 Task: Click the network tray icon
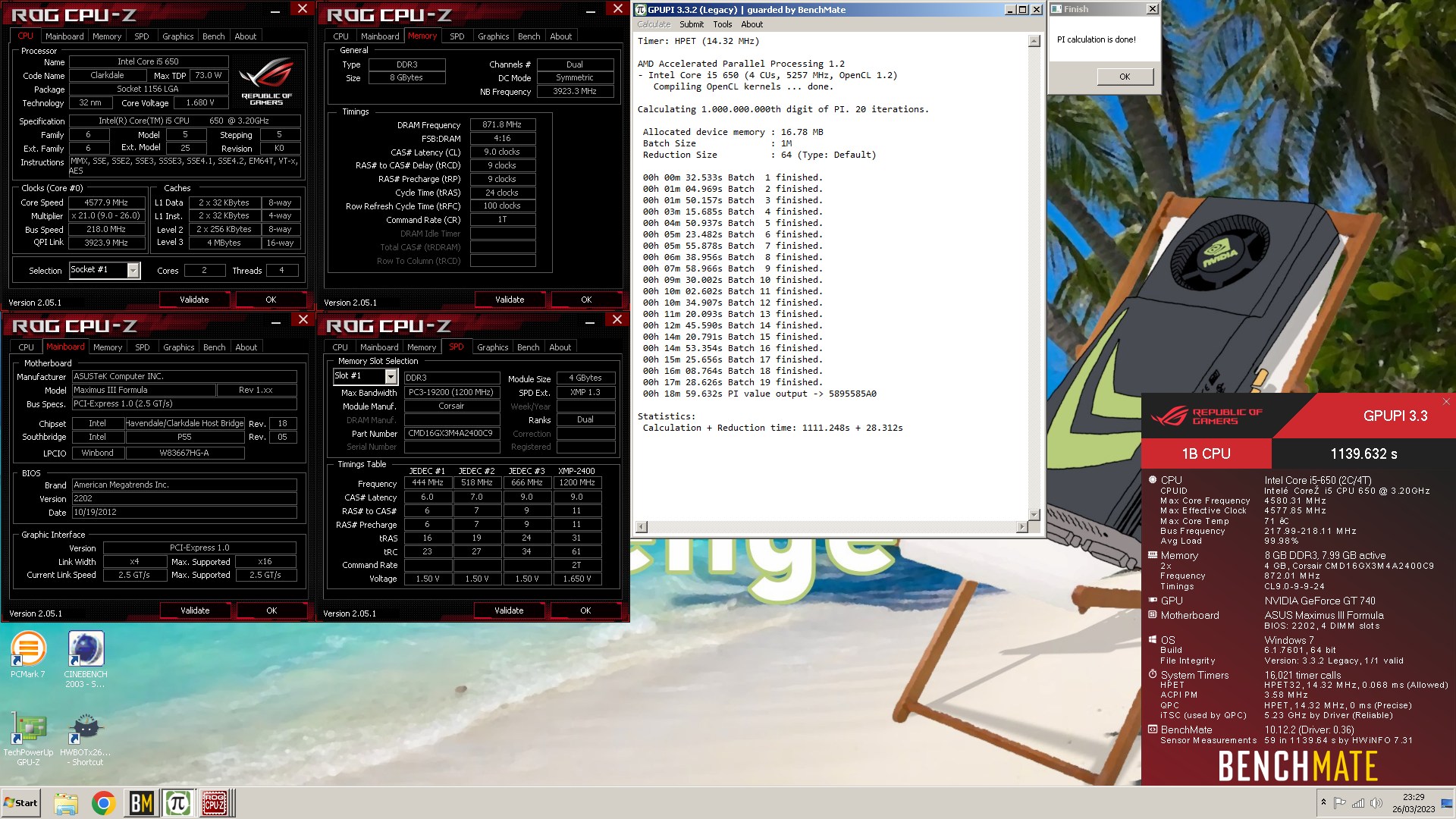point(1357,803)
